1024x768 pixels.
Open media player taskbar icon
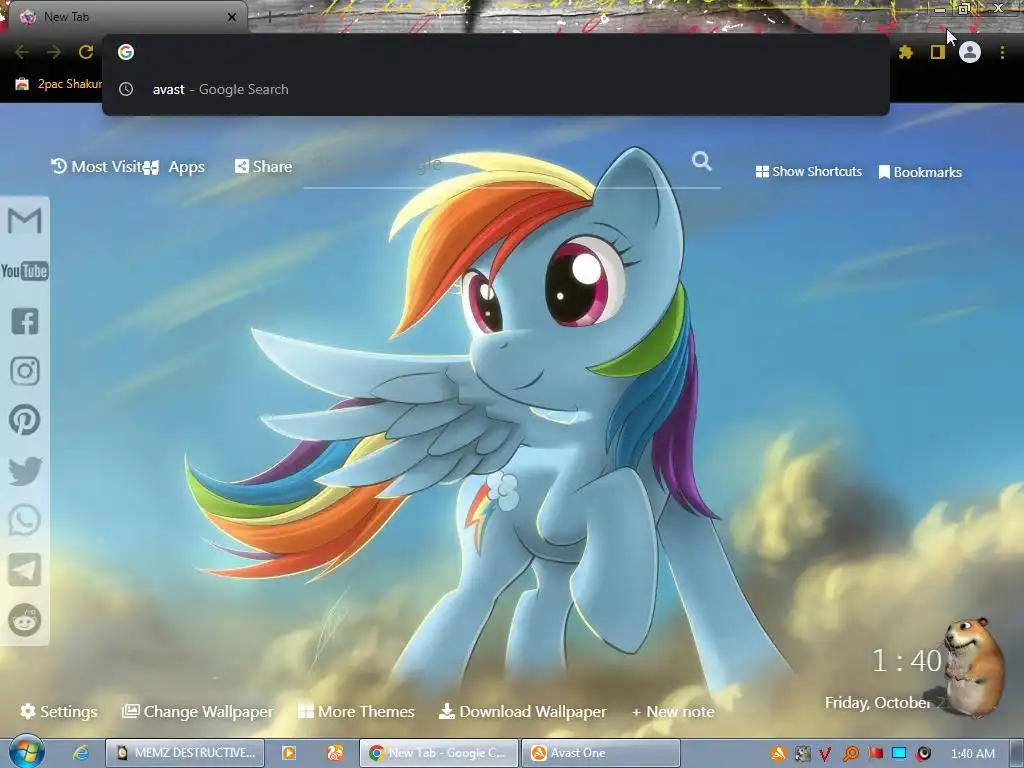coord(288,753)
